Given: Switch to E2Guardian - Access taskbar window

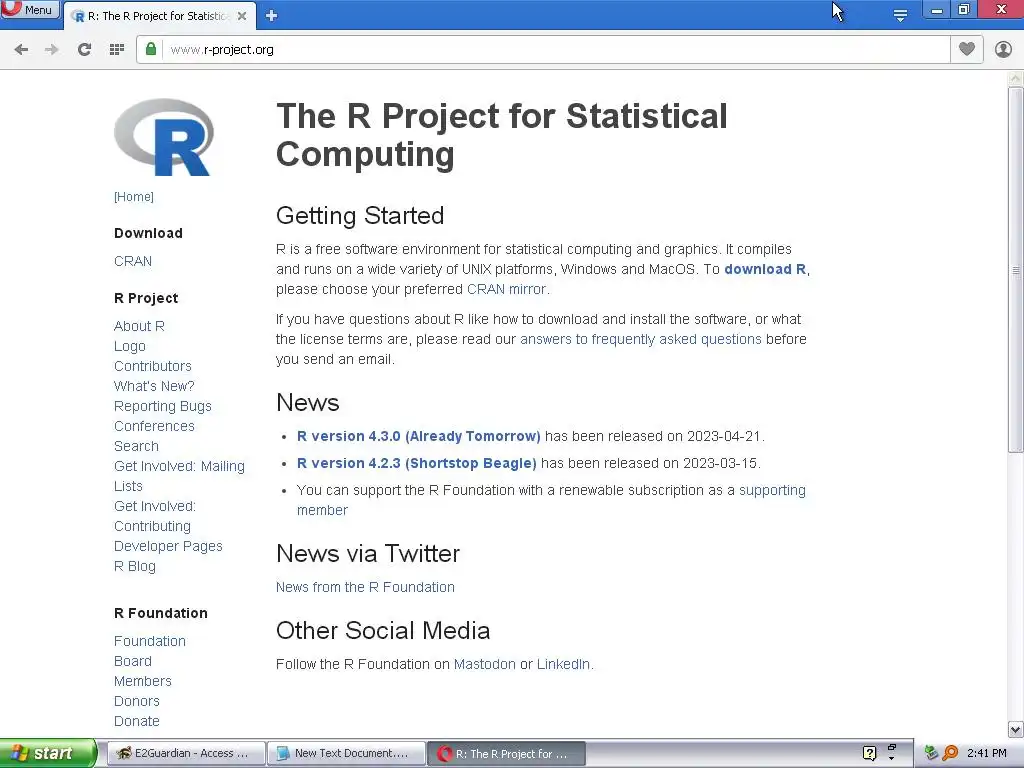Looking at the screenshot, I should tap(185, 754).
